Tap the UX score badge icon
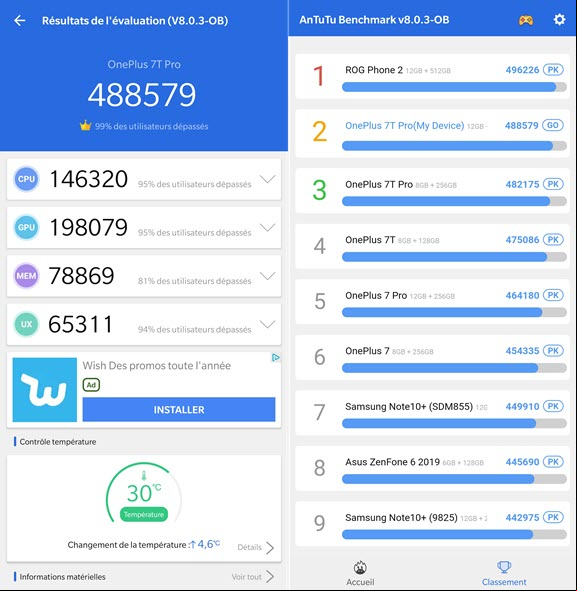 point(26,324)
